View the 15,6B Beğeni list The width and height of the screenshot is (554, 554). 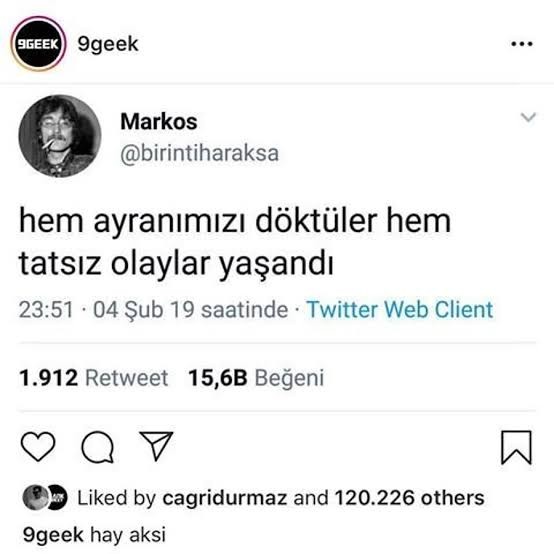pos(256,378)
